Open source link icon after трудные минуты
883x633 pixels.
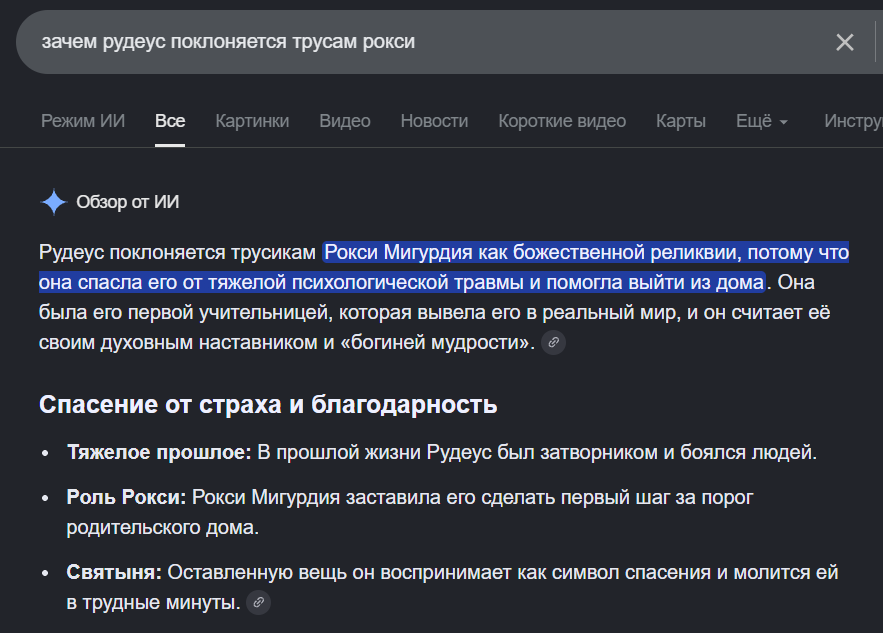coord(258,603)
